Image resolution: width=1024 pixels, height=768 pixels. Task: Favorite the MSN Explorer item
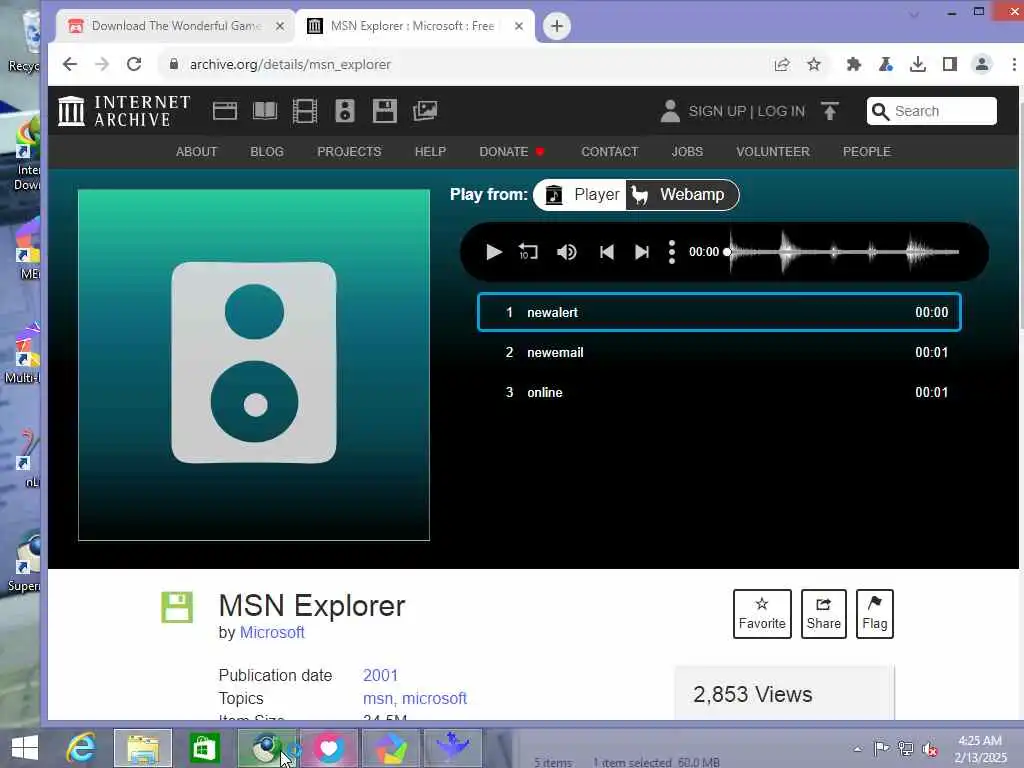[762, 614]
